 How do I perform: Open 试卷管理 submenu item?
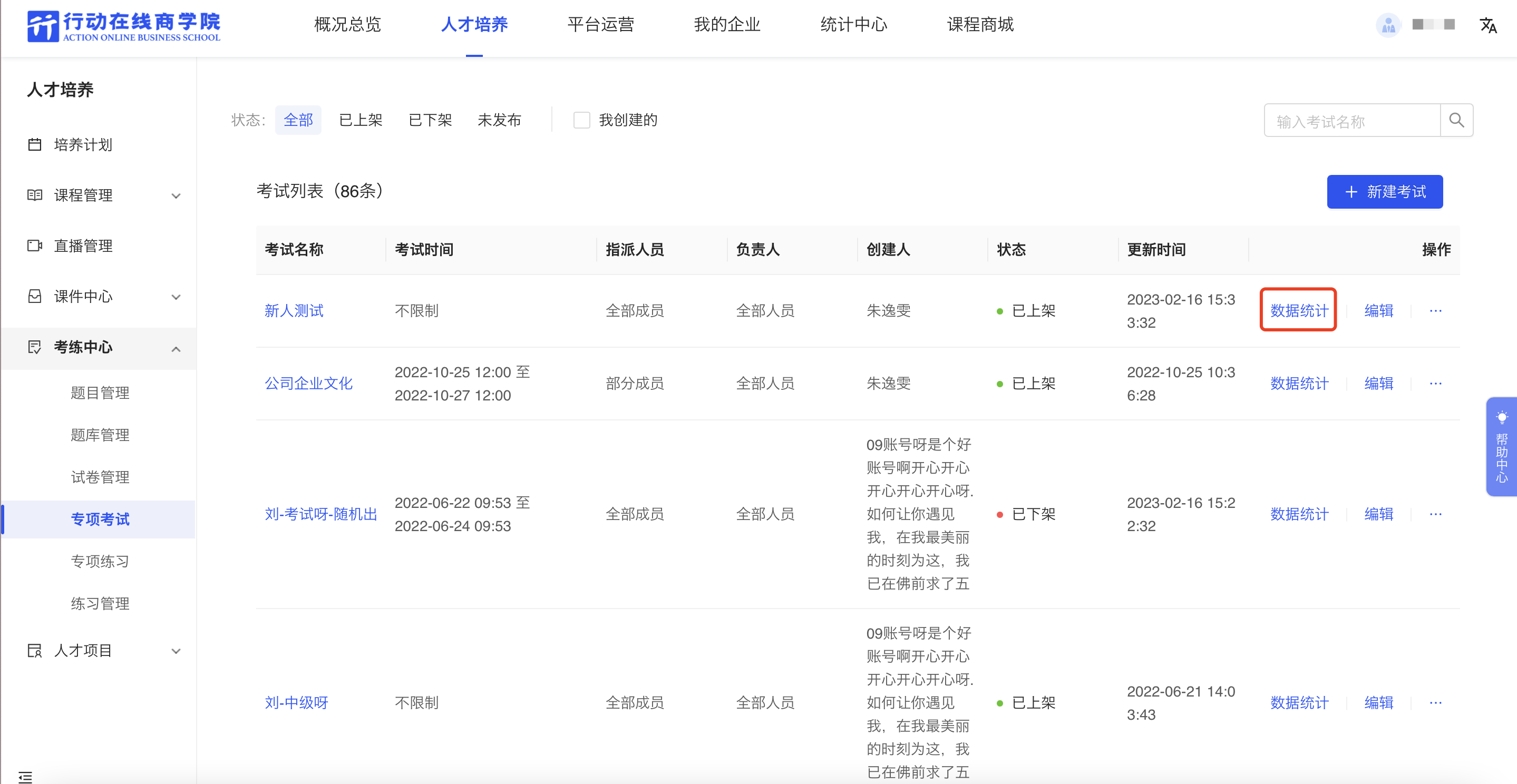tap(100, 477)
